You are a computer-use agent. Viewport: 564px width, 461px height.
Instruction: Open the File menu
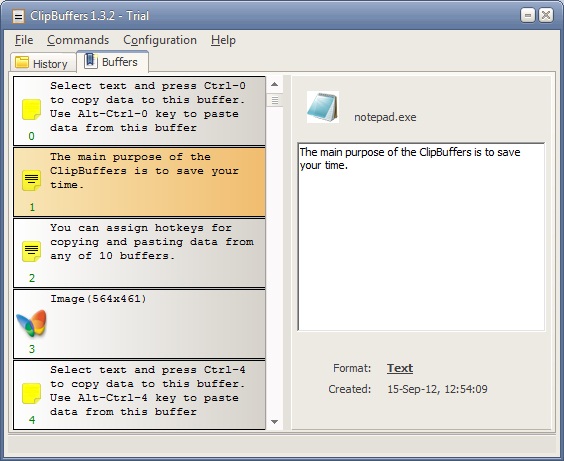(x=24, y=40)
